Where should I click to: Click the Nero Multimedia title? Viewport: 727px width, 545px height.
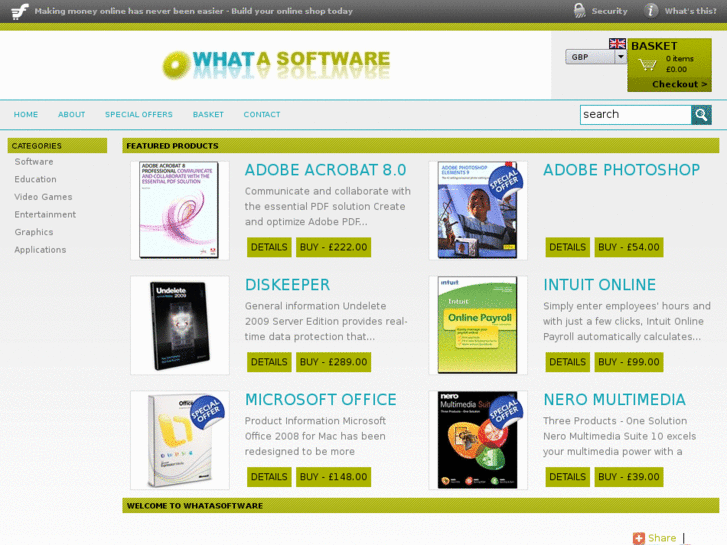614,400
